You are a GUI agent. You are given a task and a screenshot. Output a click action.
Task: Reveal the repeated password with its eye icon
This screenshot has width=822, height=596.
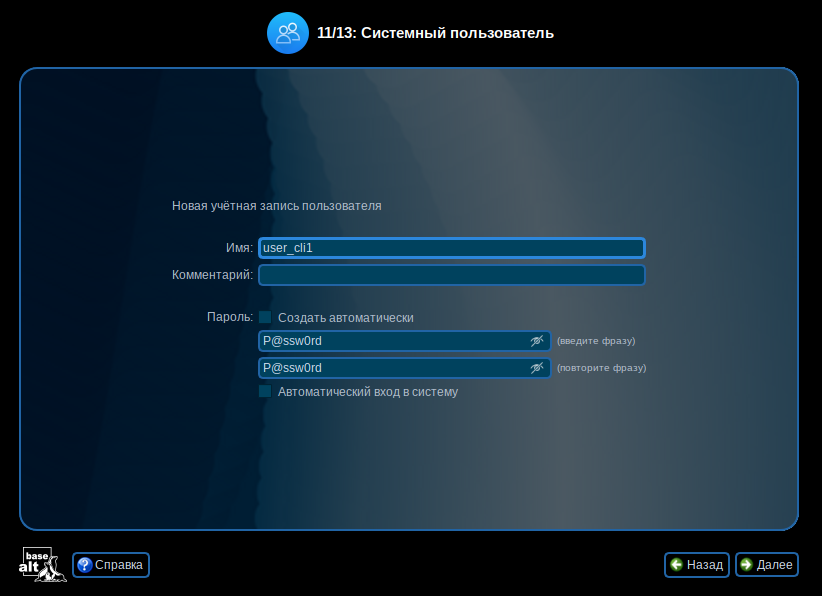pos(537,368)
